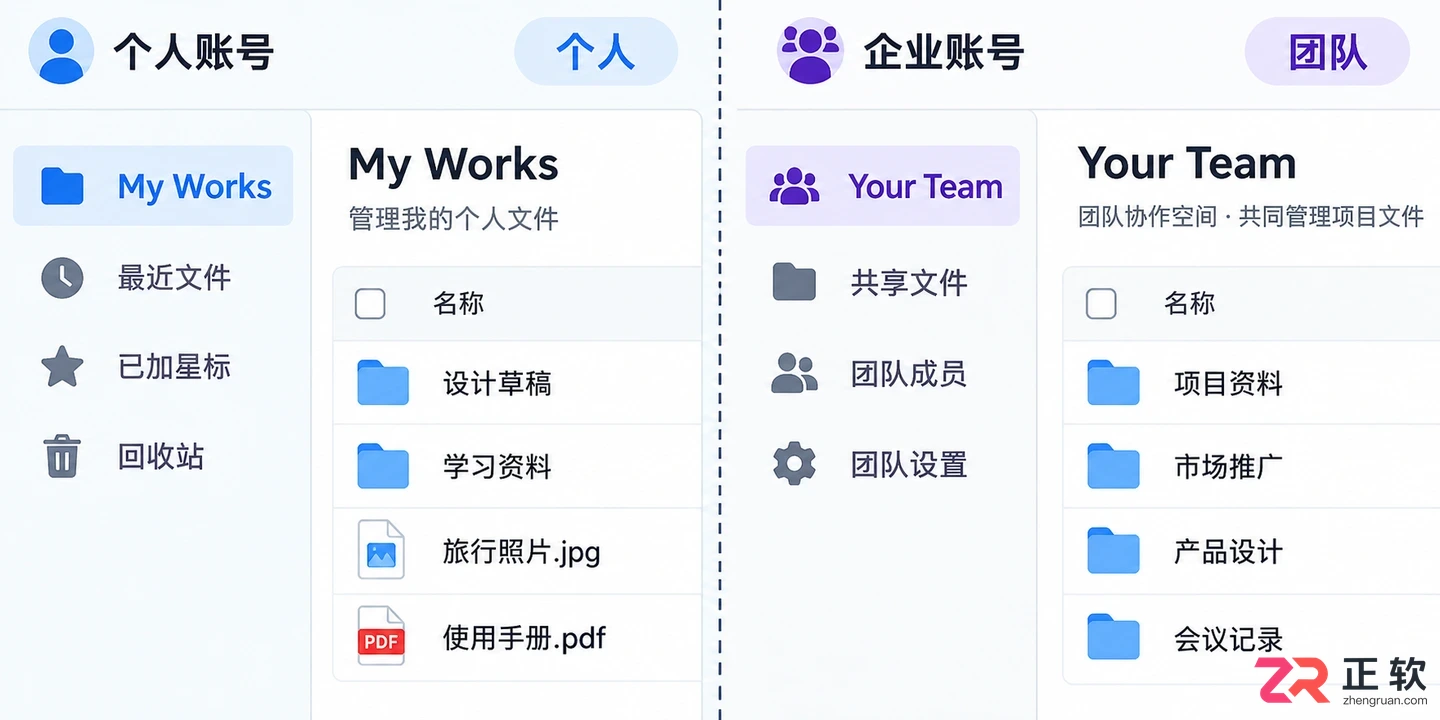Check the select-all checkbox in Your Team list
The image size is (1440, 720).
pos(1101,303)
